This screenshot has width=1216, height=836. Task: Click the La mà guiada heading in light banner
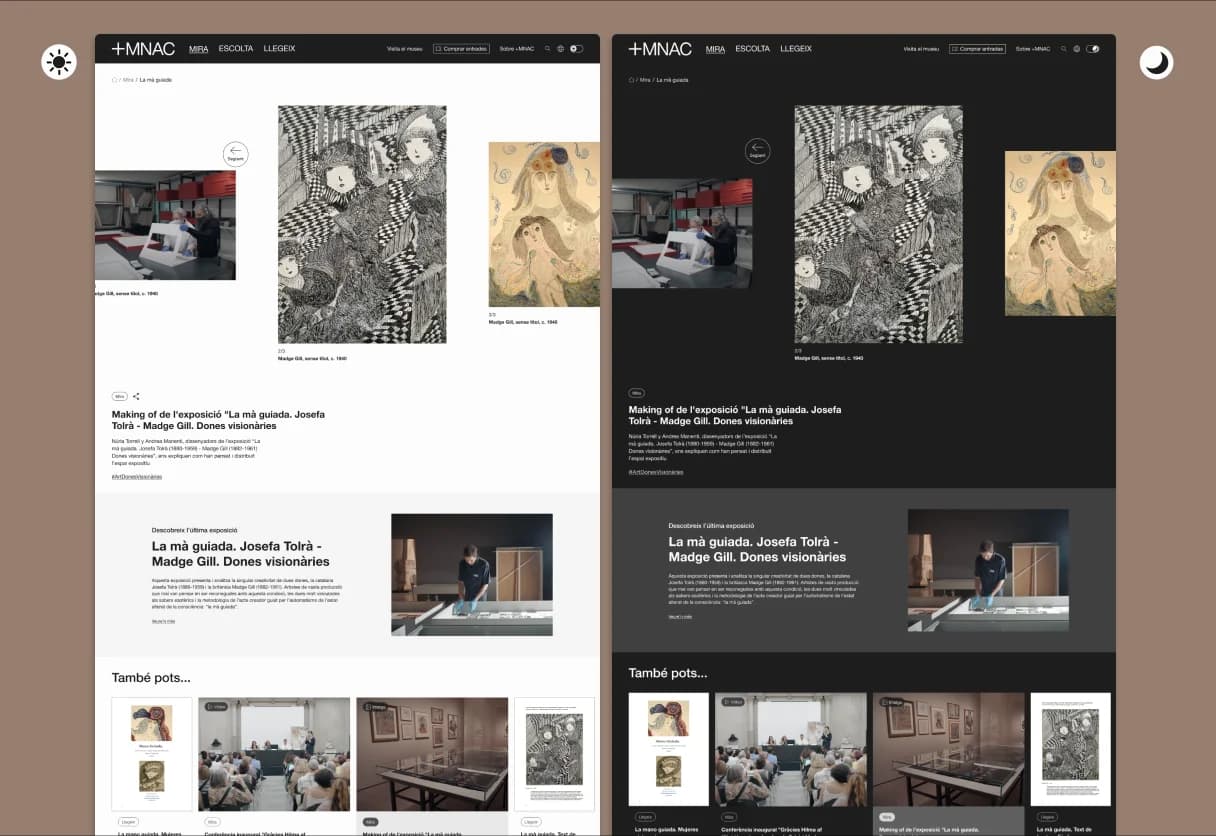coord(241,554)
